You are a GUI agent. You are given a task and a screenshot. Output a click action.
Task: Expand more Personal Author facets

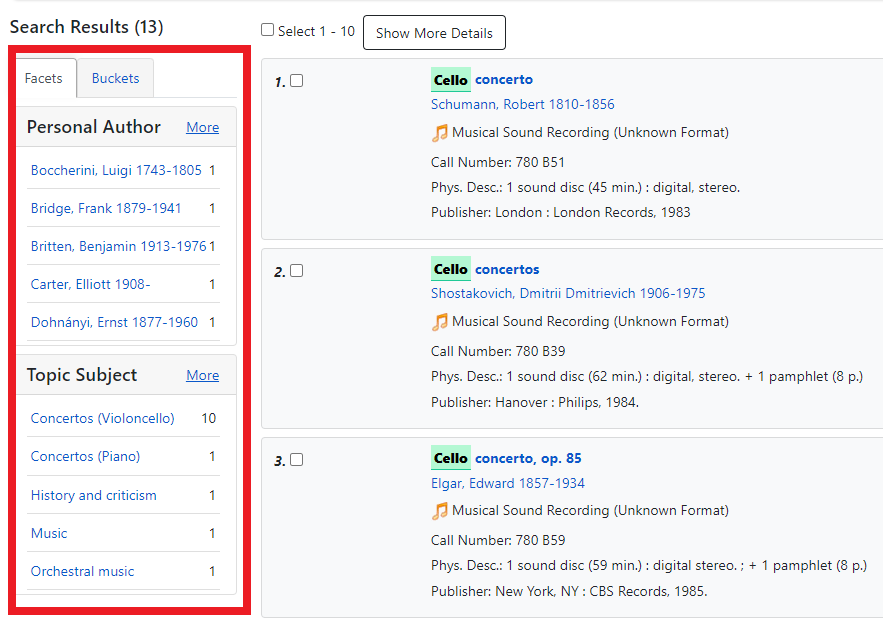pyautogui.click(x=202, y=127)
